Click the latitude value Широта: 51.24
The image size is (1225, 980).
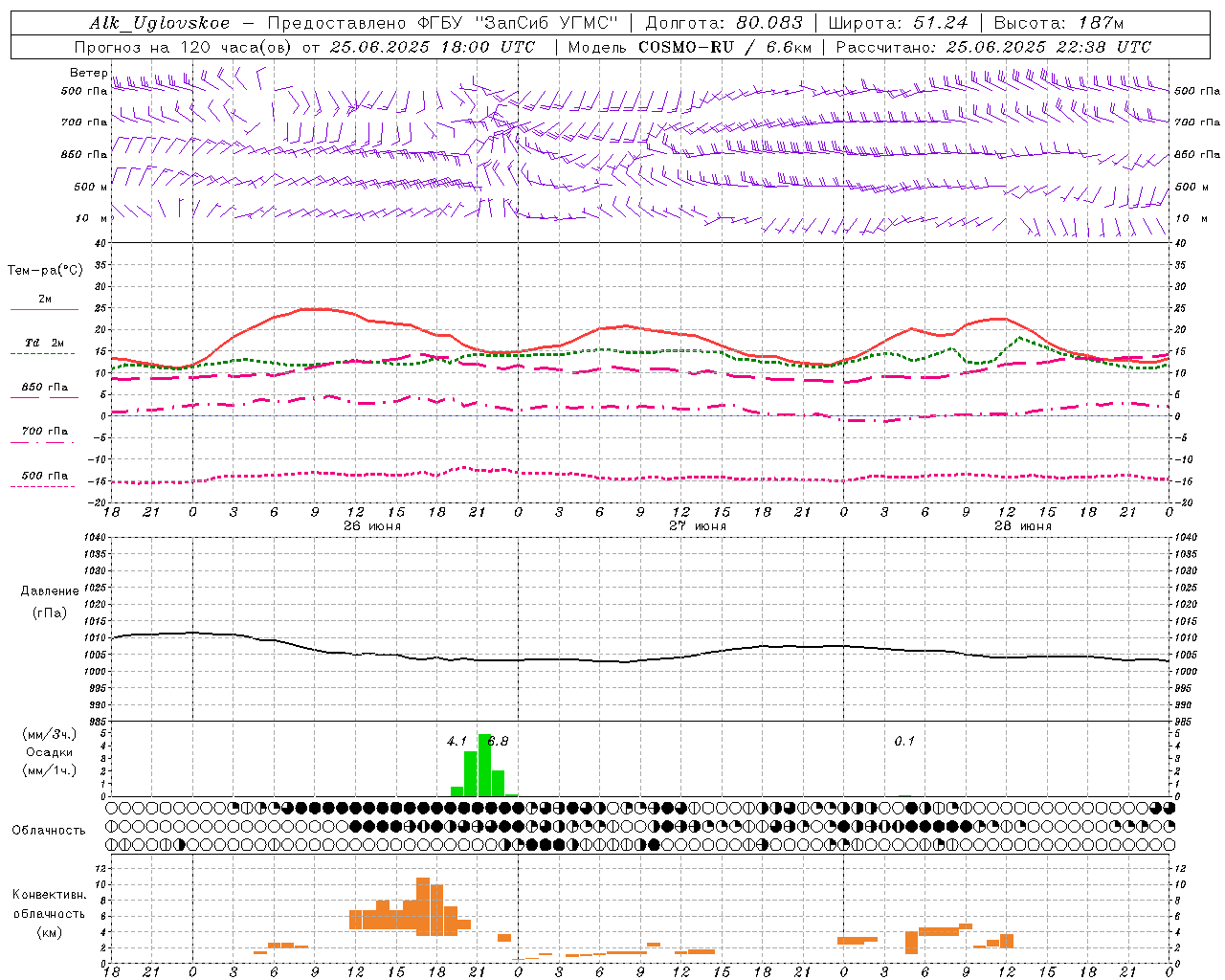coord(899,23)
